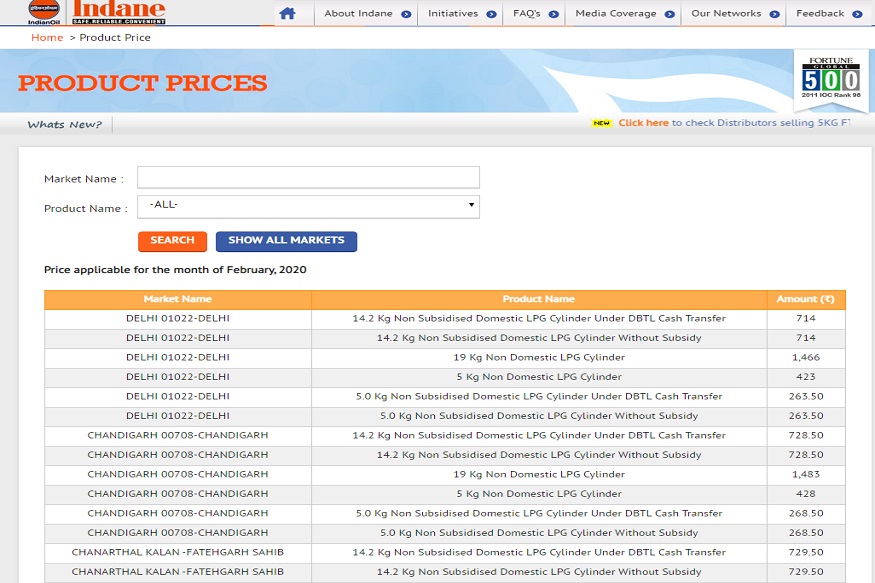Select the Chandigarh 19 Kg Non Domestic LPG Cylinder cell
This screenshot has width=875, height=583.
(539, 474)
